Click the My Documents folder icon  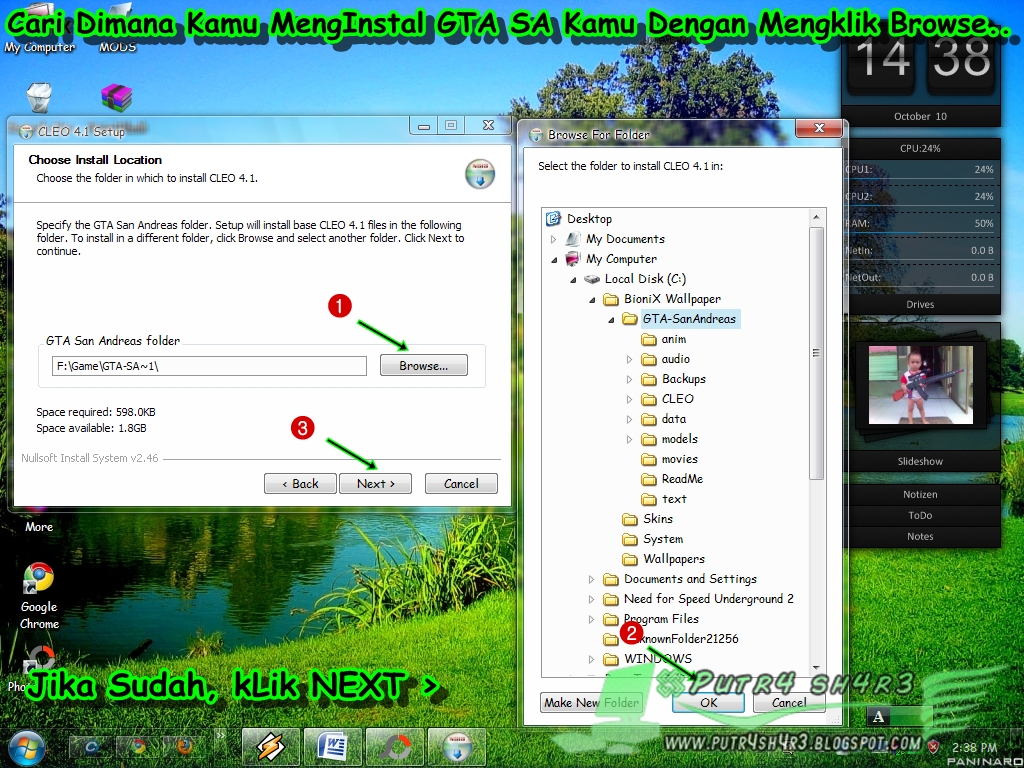click(x=573, y=238)
